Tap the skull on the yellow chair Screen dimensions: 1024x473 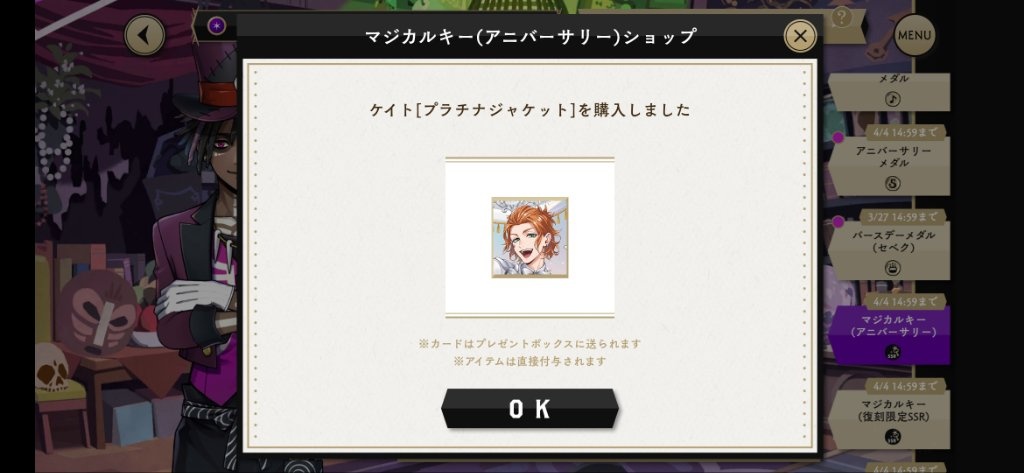pyautogui.click(x=52, y=367)
